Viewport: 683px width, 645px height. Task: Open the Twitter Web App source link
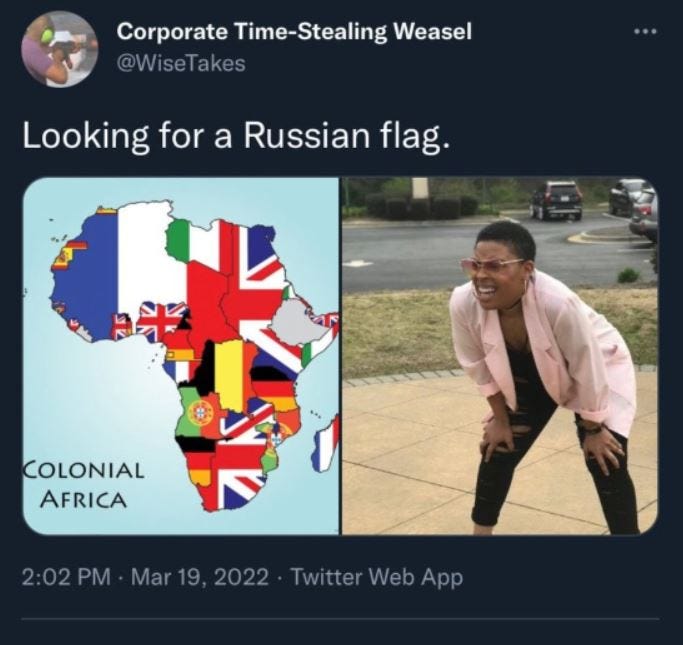point(376,577)
